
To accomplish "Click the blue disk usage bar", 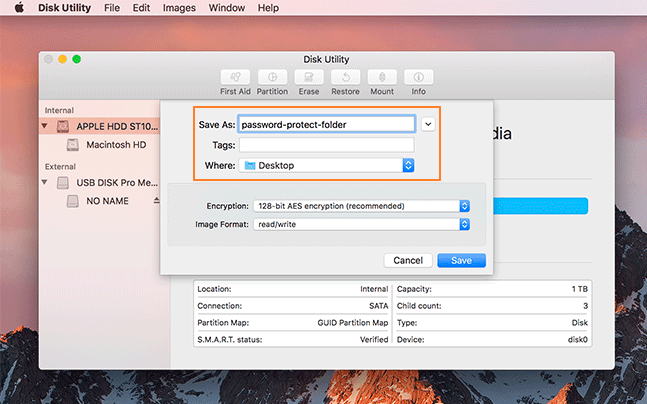I will tap(541, 206).
